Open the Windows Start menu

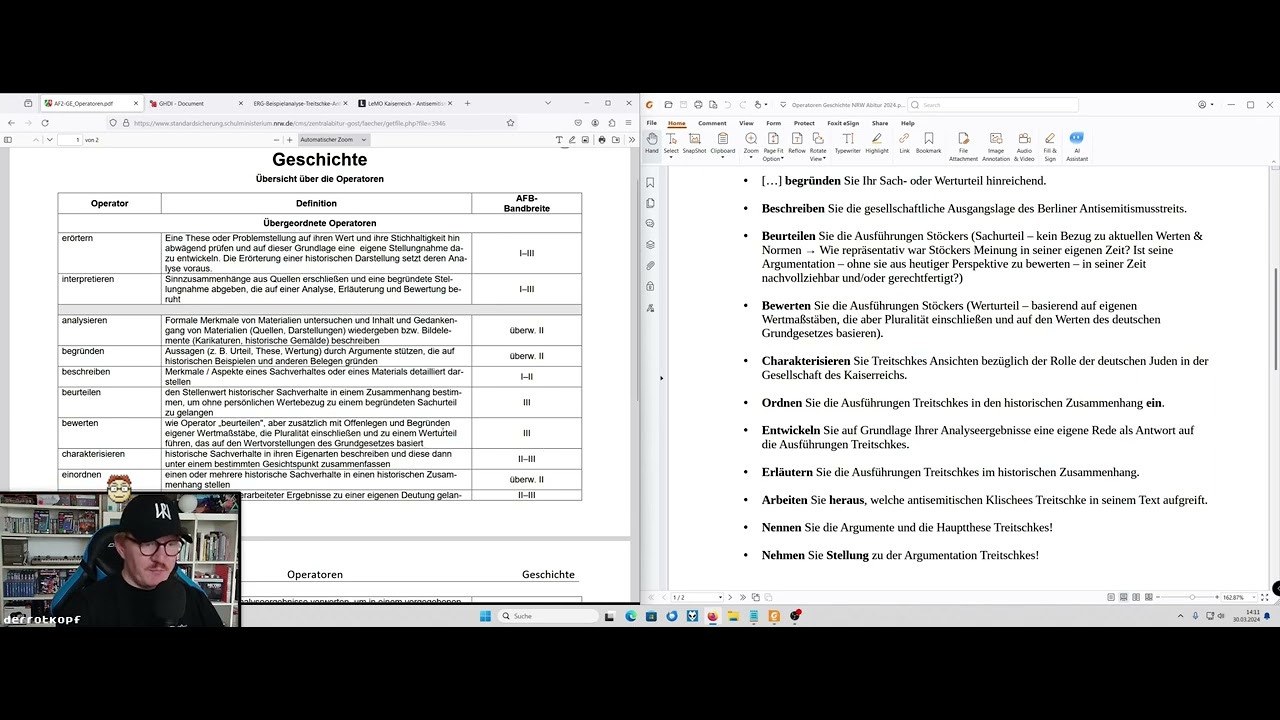pos(485,616)
